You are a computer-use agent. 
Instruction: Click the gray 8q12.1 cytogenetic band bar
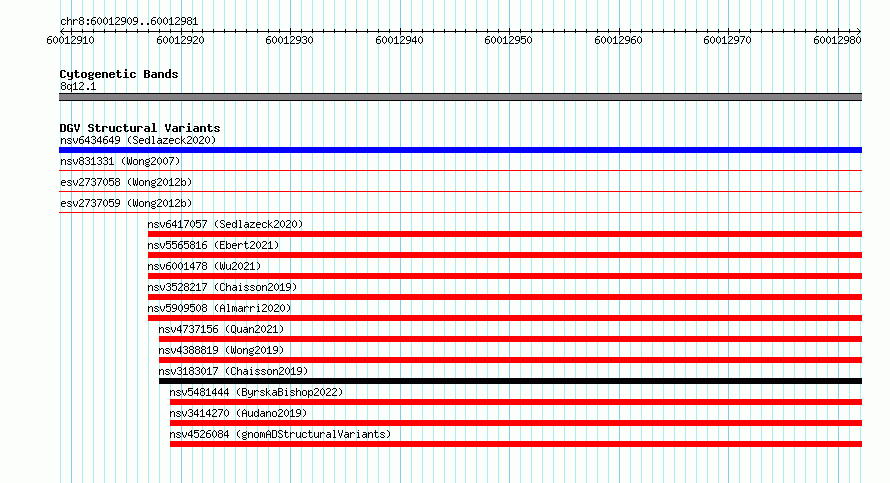[x=460, y=97]
